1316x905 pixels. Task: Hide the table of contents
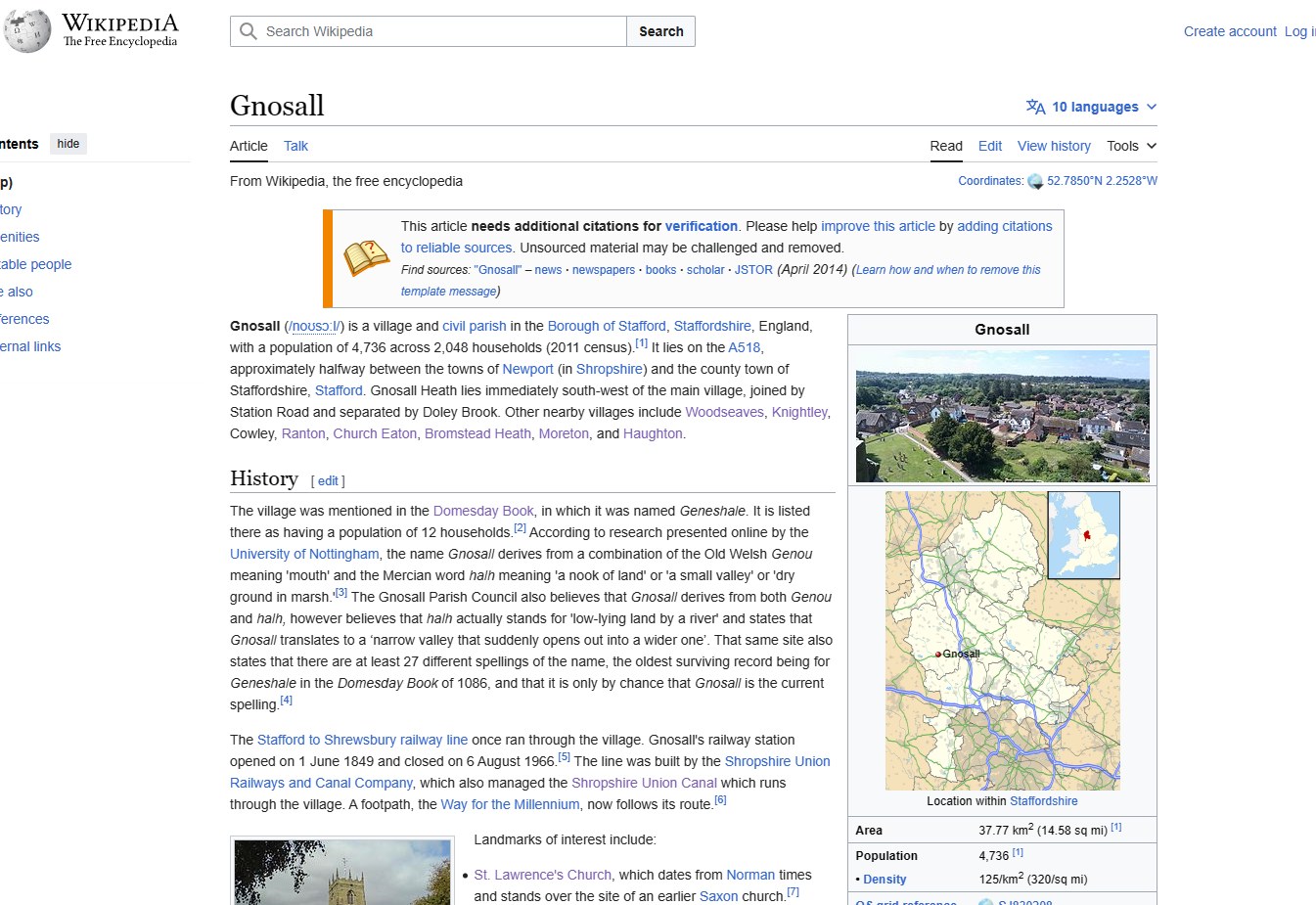coord(68,143)
